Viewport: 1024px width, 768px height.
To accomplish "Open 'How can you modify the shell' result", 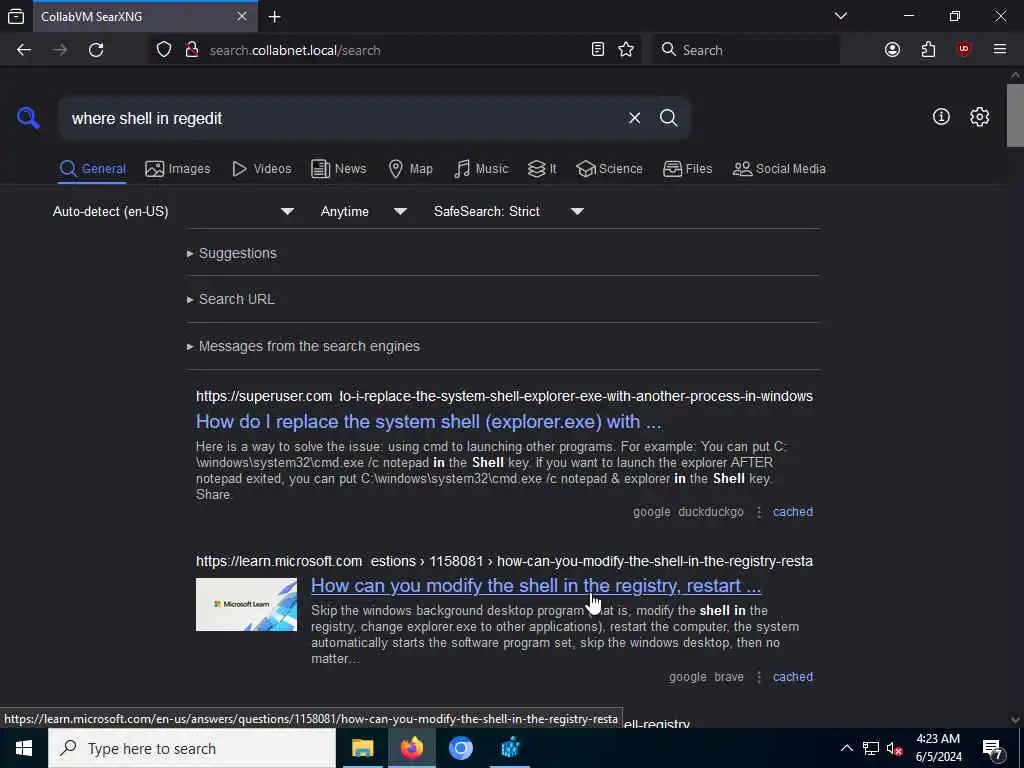I will (536, 586).
